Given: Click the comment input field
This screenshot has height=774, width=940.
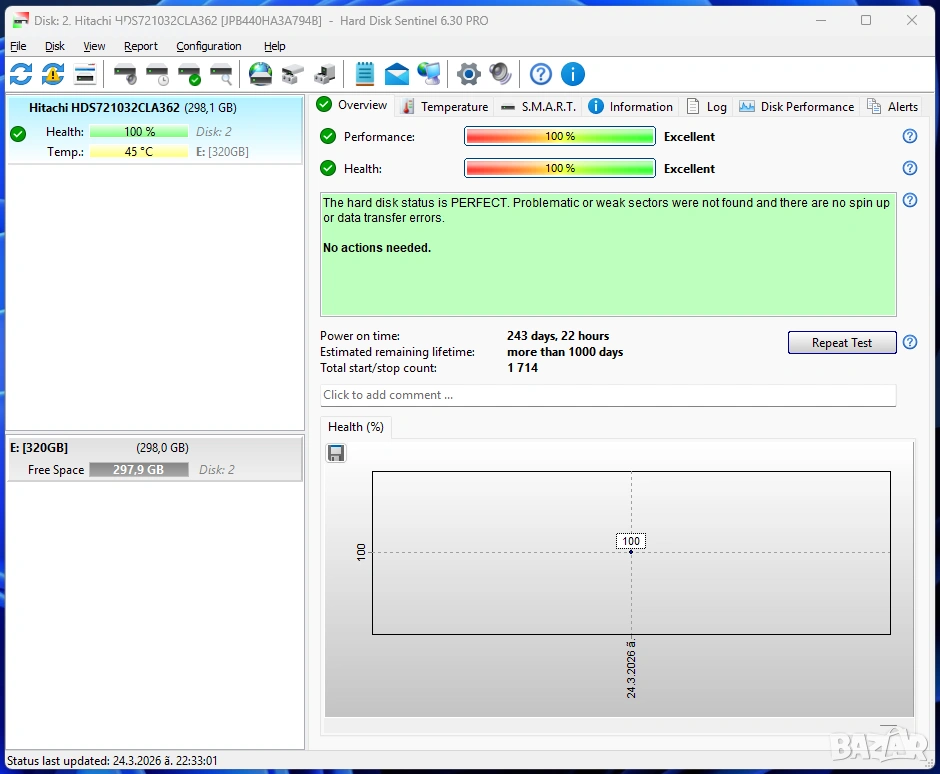Looking at the screenshot, I should [x=607, y=395].
